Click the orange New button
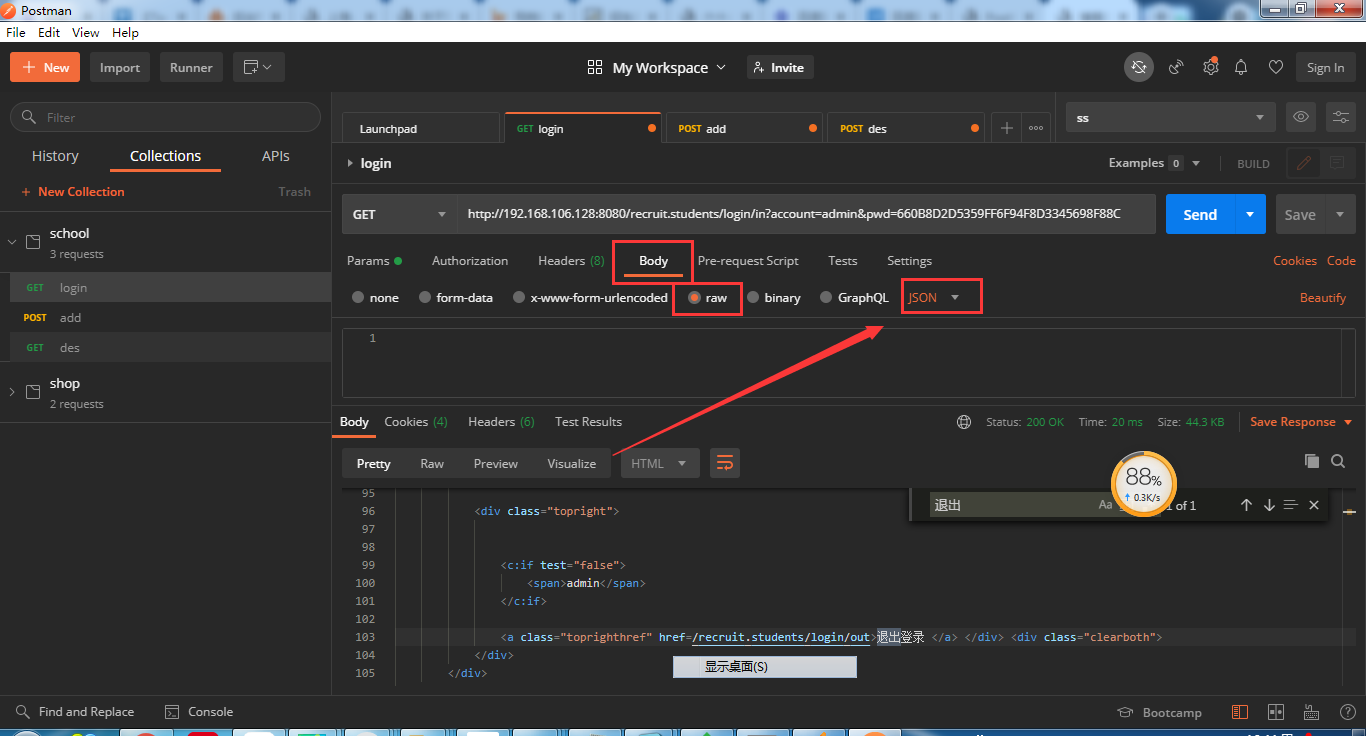 pos(45,67)
